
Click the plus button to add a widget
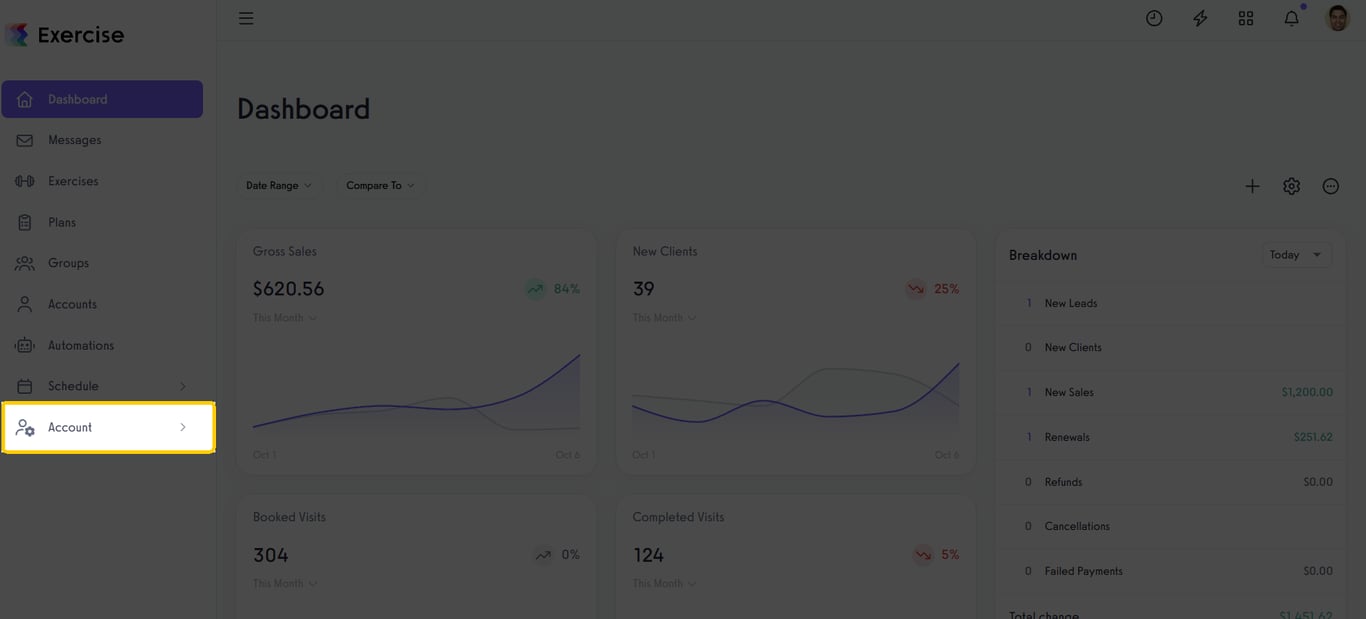pos(1252,185)
